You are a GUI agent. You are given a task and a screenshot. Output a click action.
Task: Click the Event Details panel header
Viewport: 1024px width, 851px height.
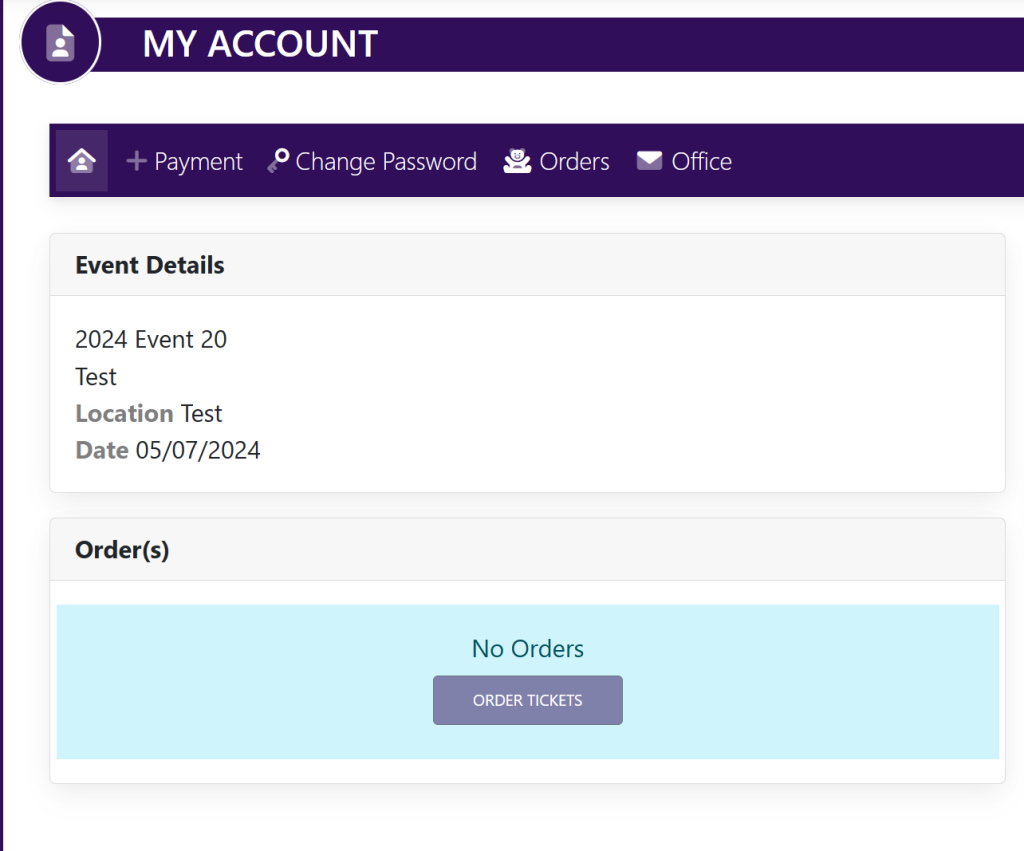pyautogui.click(x=150, y=265)
